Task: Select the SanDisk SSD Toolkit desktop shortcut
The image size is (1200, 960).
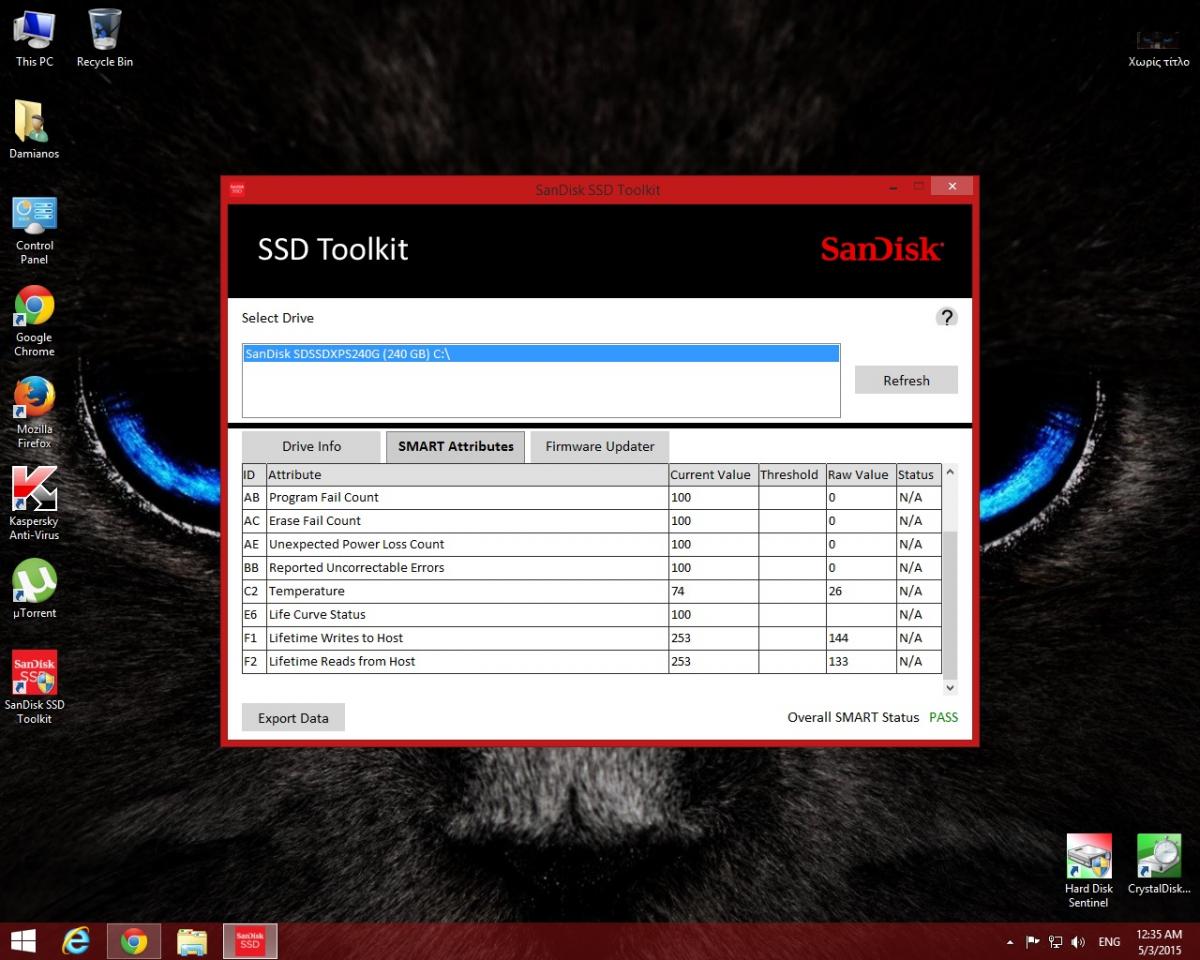Action: (34, 688)
